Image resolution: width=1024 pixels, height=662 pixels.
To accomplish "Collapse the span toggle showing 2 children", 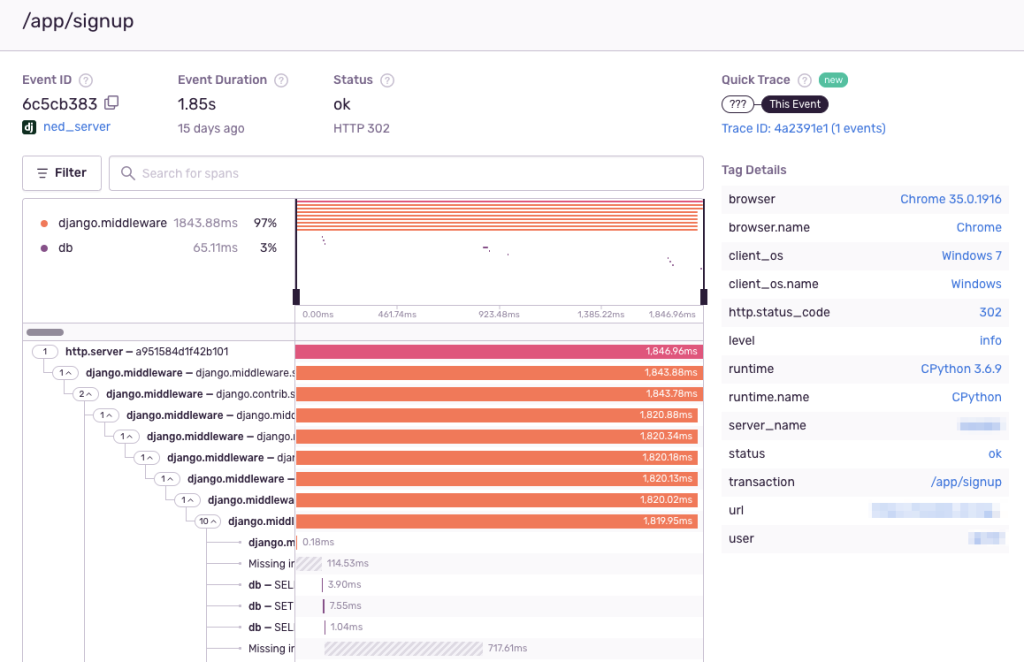I will [86, 394].
